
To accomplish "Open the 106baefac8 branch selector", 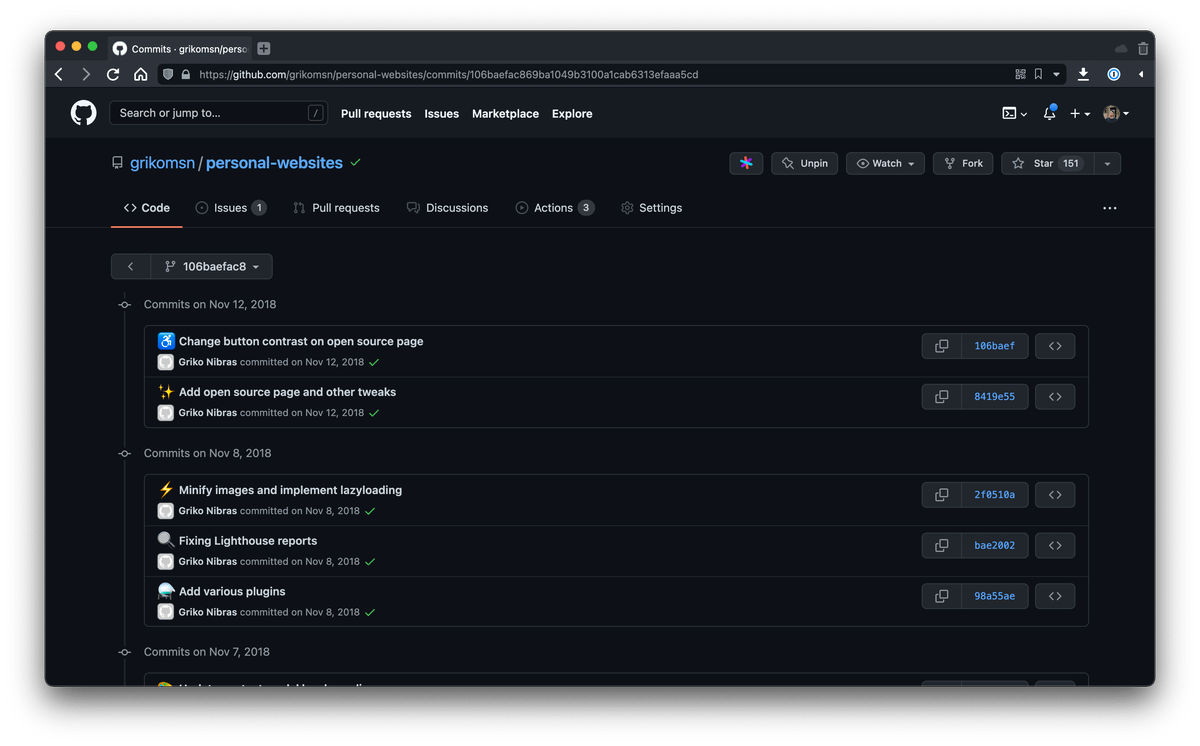I will pos(212,267).
